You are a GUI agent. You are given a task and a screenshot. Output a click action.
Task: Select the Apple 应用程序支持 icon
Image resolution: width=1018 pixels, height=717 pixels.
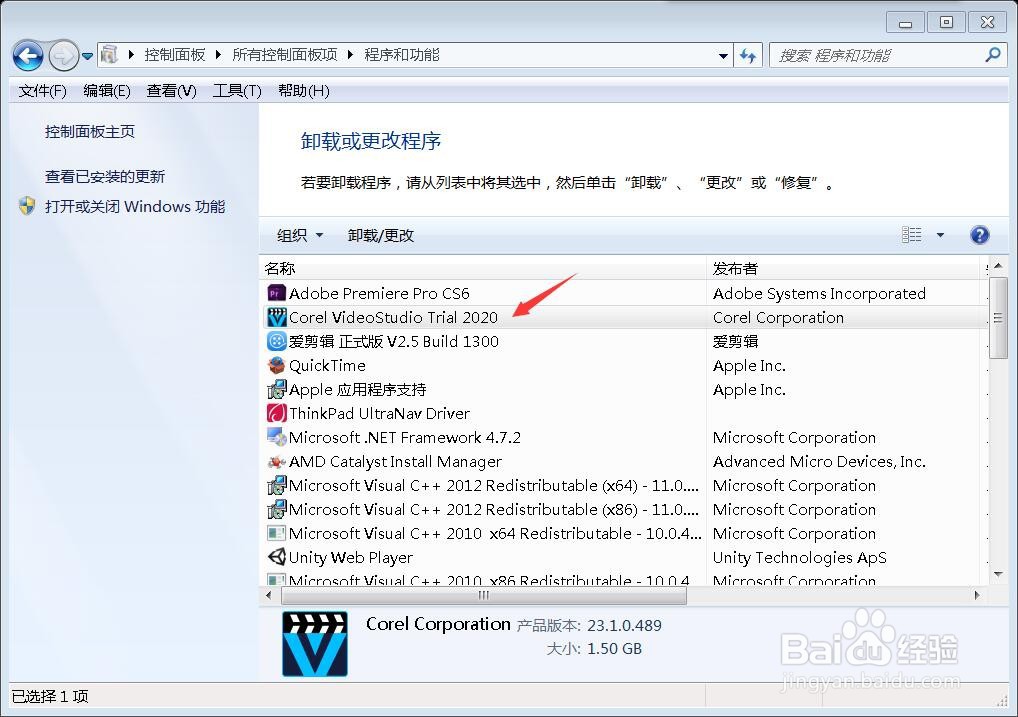pos(277,389)
